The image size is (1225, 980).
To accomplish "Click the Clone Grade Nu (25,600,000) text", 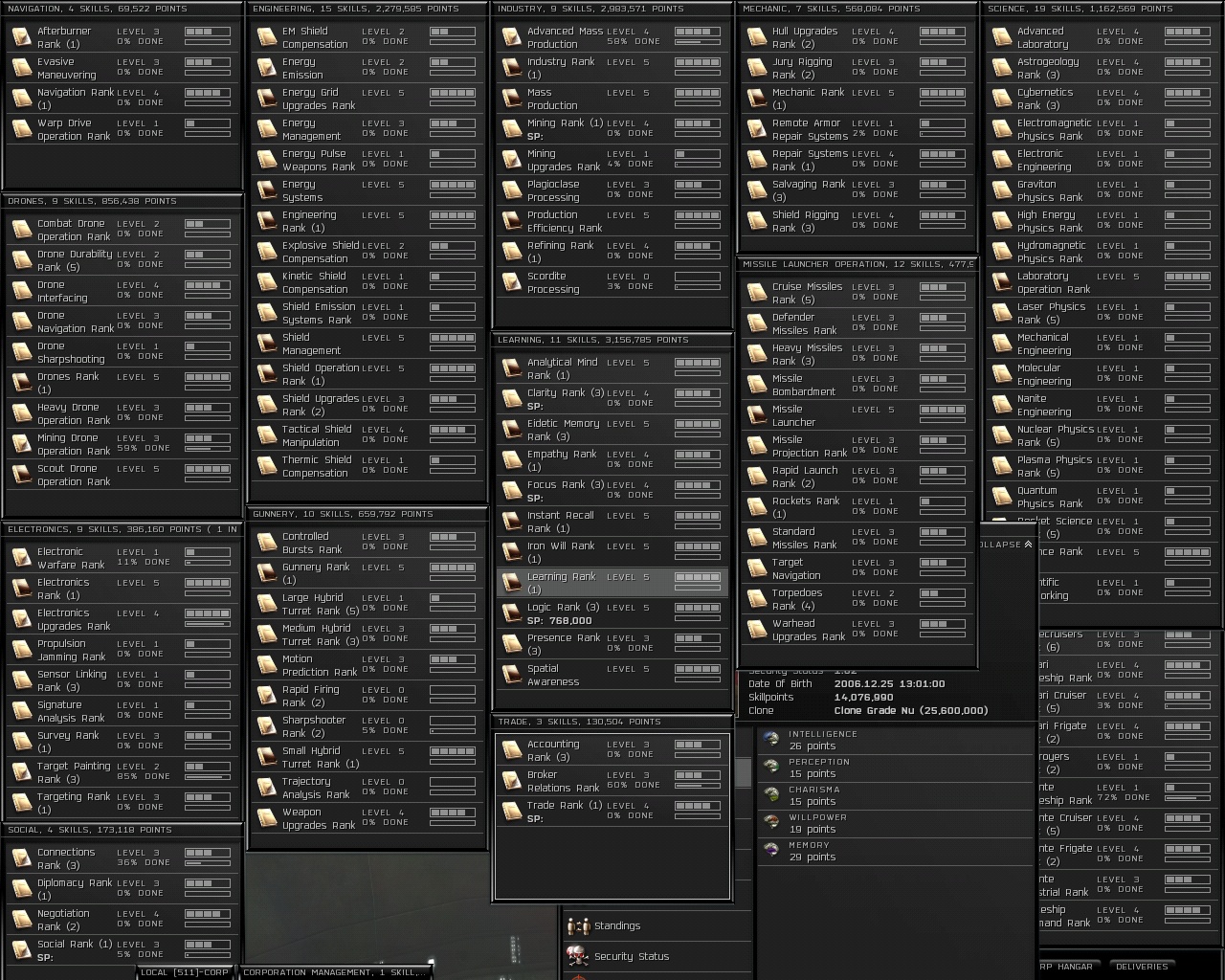I will [x=911, y=711].
